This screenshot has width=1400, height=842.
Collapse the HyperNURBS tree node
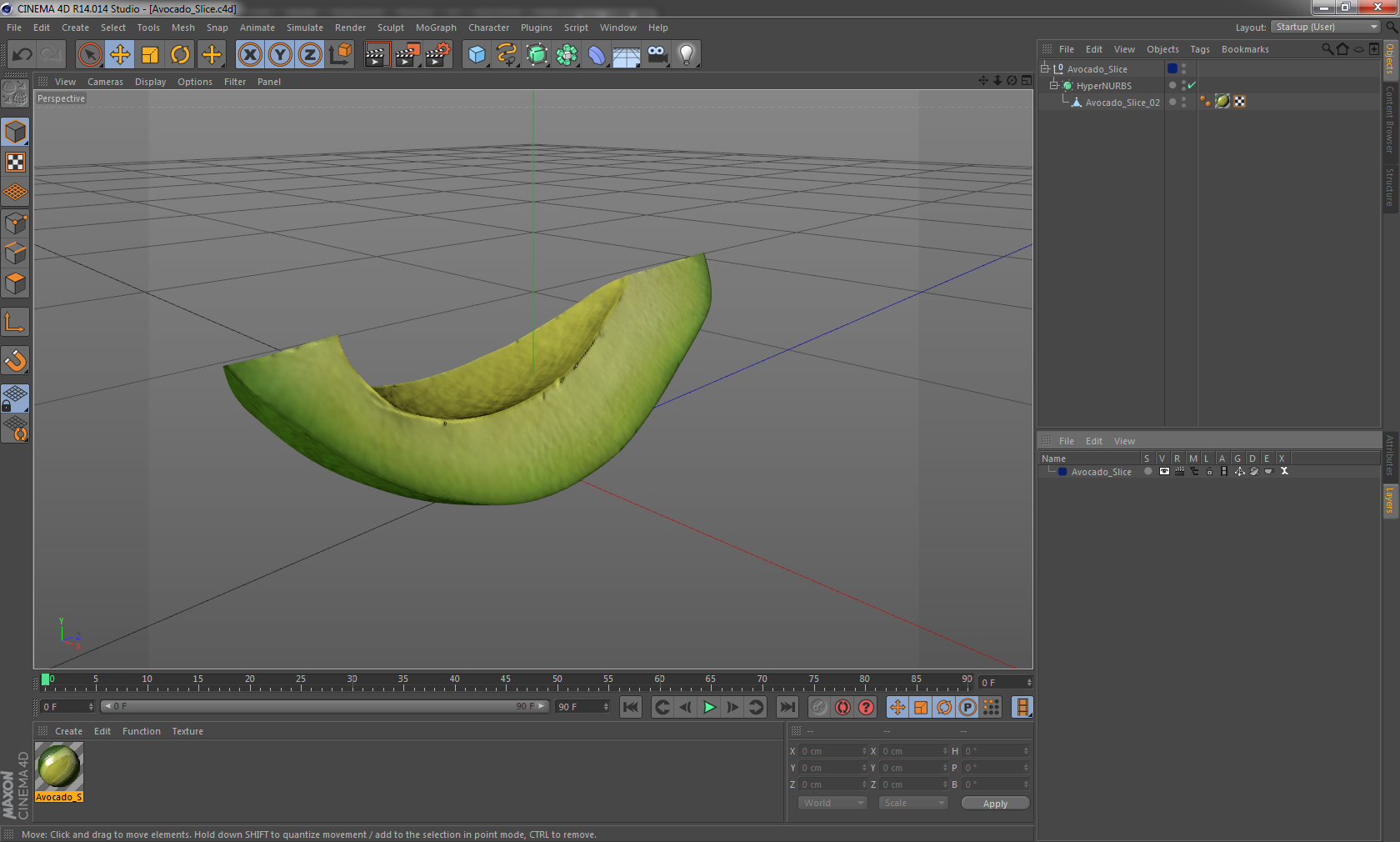tap(1053, 85)
